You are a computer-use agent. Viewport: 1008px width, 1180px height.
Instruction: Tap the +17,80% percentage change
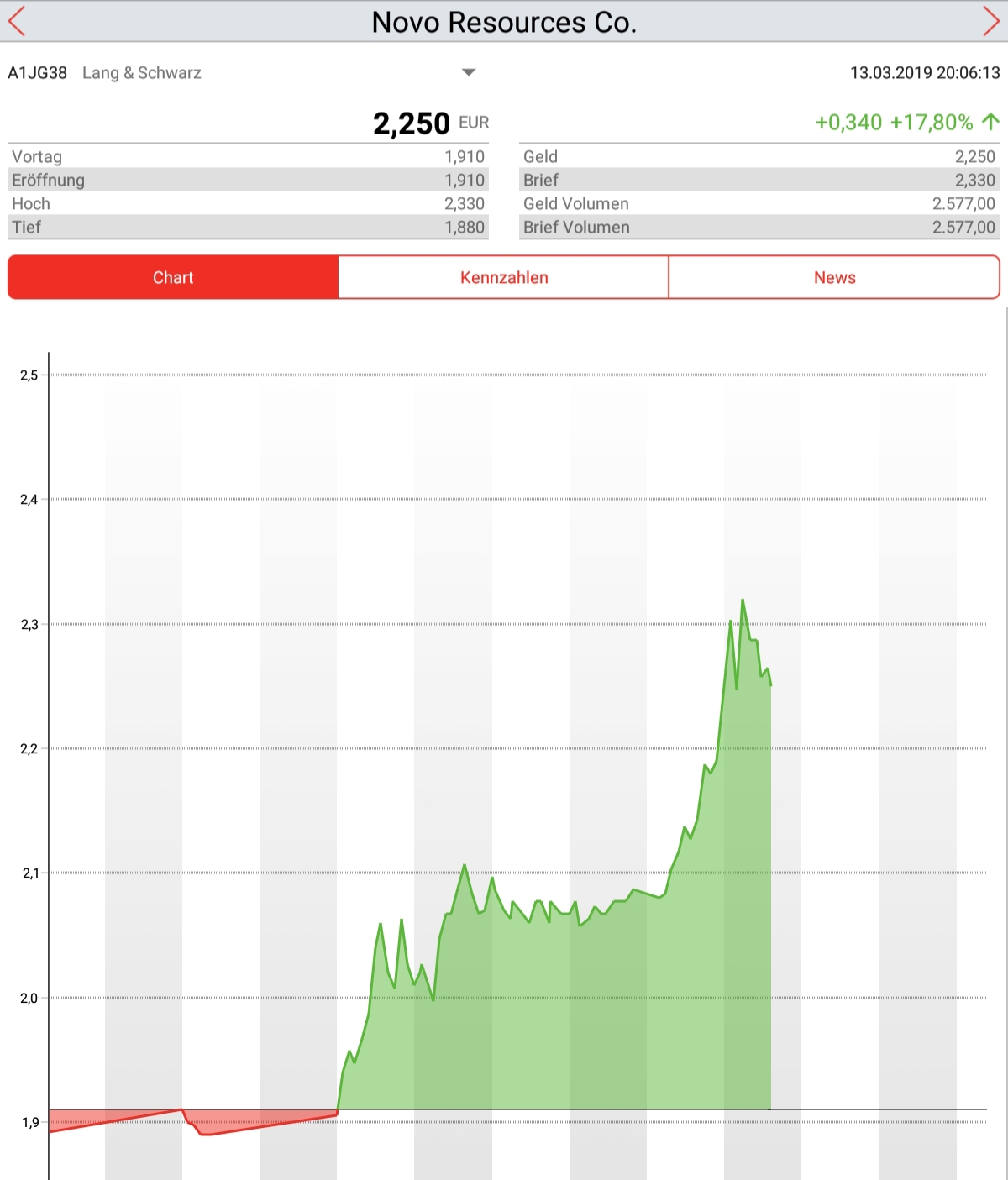click(931, 123)
